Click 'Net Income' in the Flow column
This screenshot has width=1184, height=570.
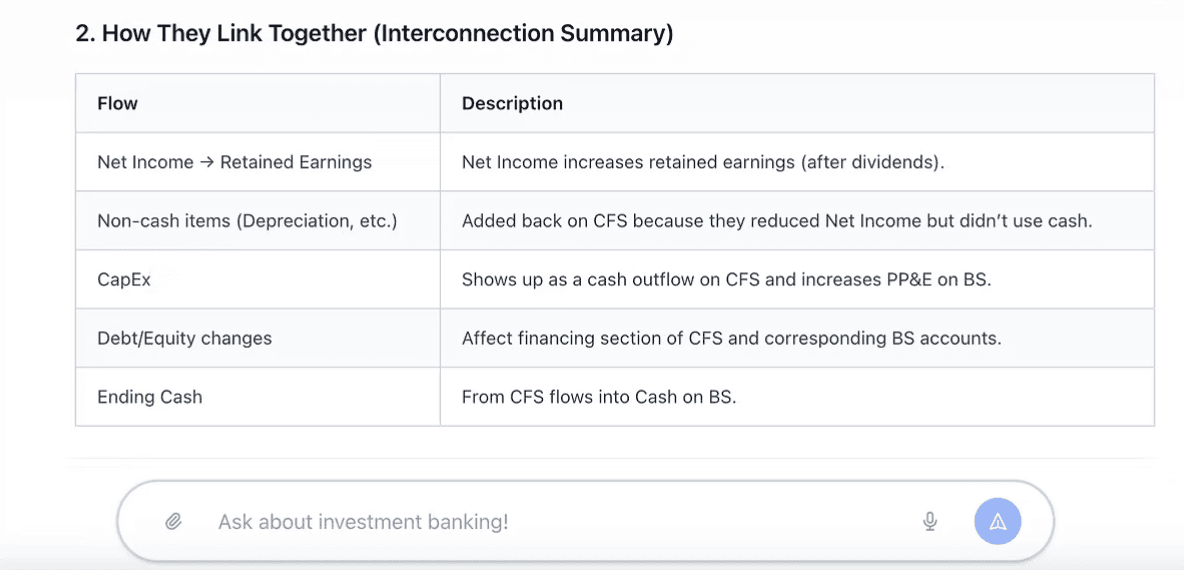pyautogui.click(x=145, y=162)
